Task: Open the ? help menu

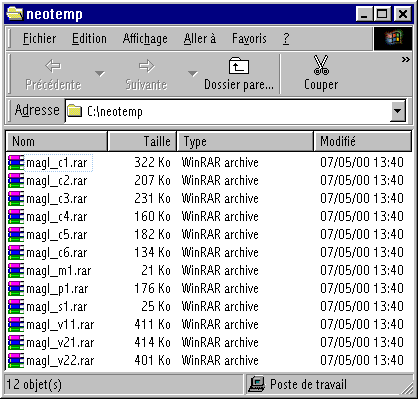Action: point(286,39)
